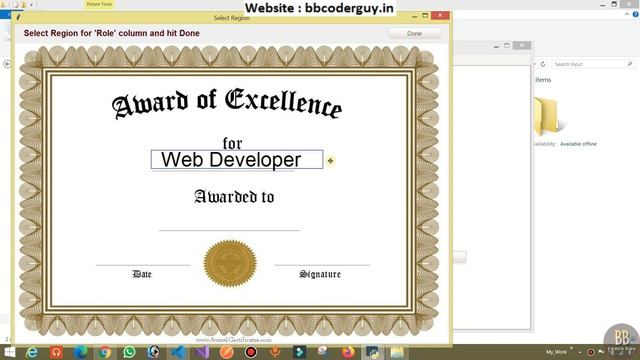Select the folder thumbnail in File Explorer
640x360 pixels.
(x=549, y=116)
